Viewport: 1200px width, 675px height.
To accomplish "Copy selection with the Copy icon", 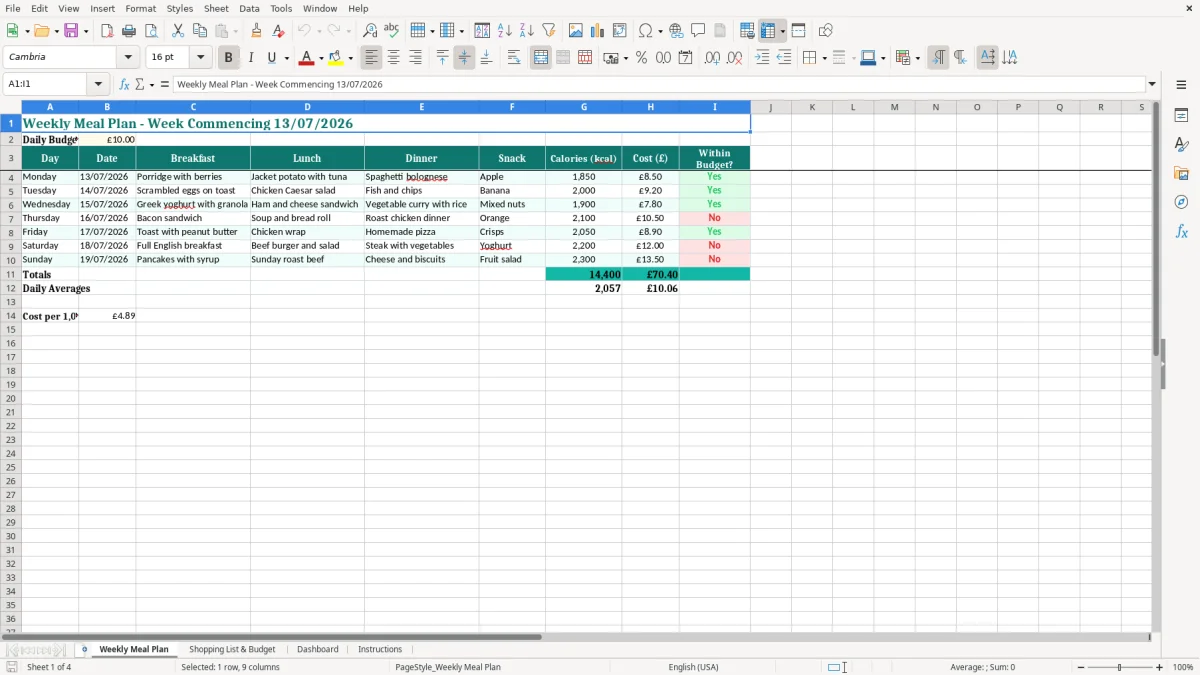I will pyautogui.click(x=200, y=31).
